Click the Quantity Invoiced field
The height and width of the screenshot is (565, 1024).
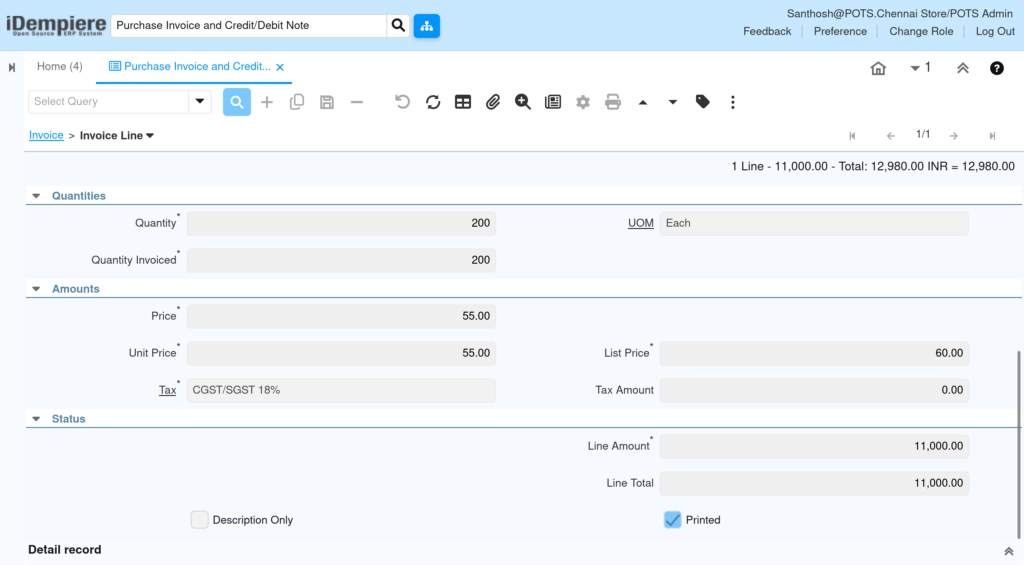[341, 260]
